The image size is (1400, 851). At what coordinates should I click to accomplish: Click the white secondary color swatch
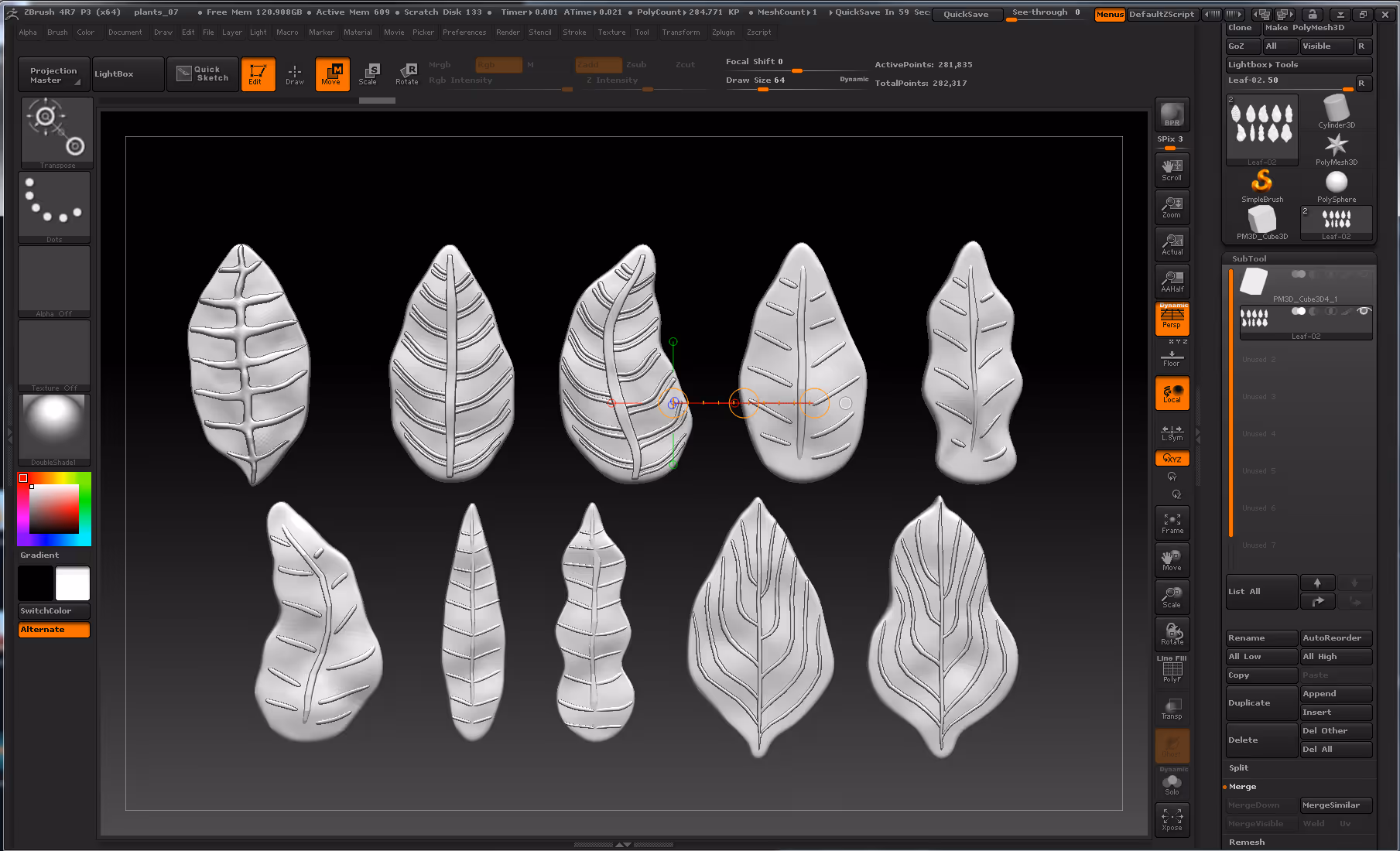pos(73,584)
